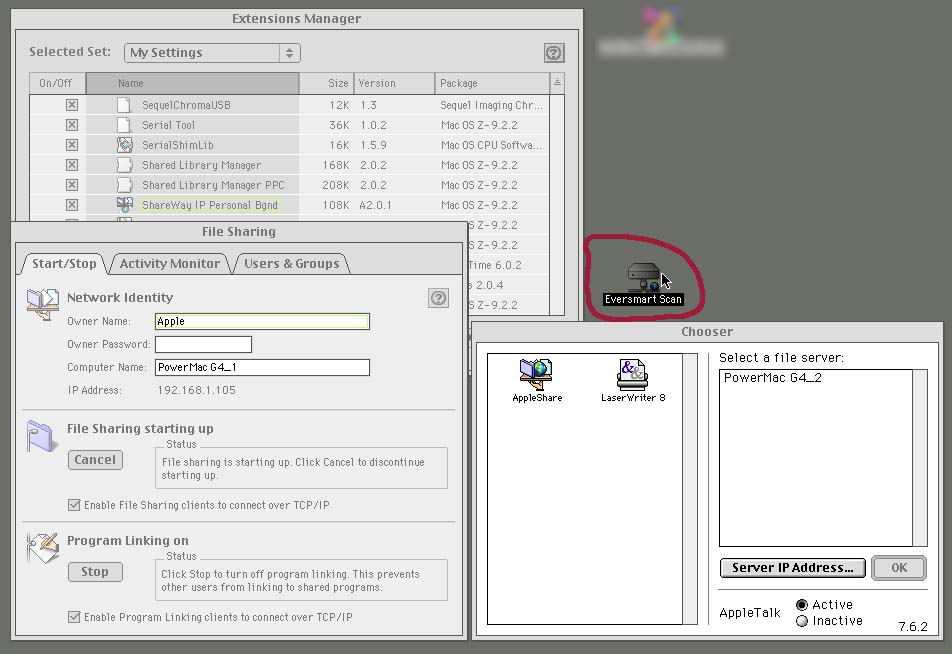Disable the SequelChromaUSB extension checkbox
Image resolution: width=952 pixels, height=654 pixels.
pyautogui.click(x=72, y=105)
